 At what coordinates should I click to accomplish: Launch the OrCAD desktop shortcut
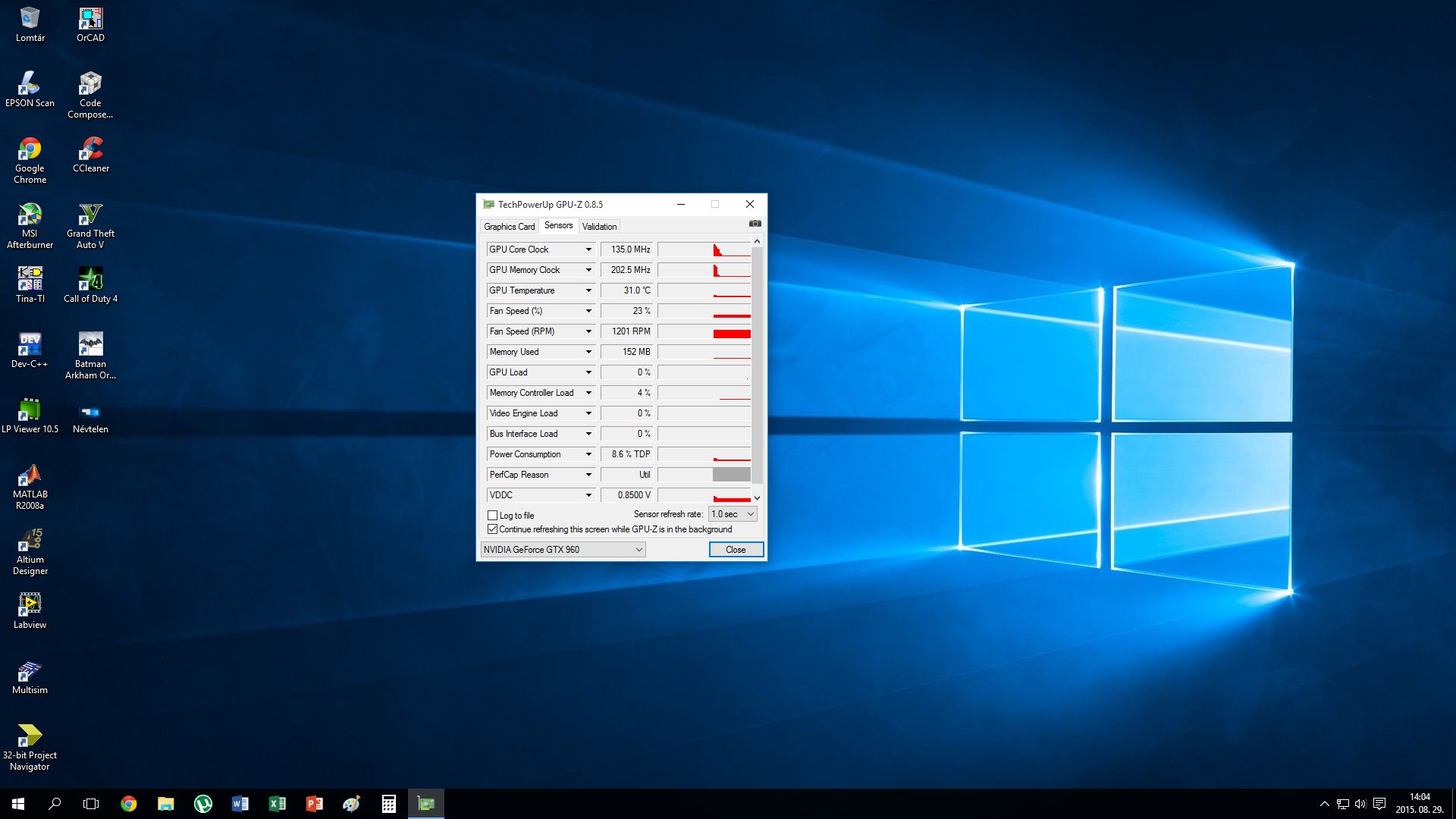(x=90, y=24)
